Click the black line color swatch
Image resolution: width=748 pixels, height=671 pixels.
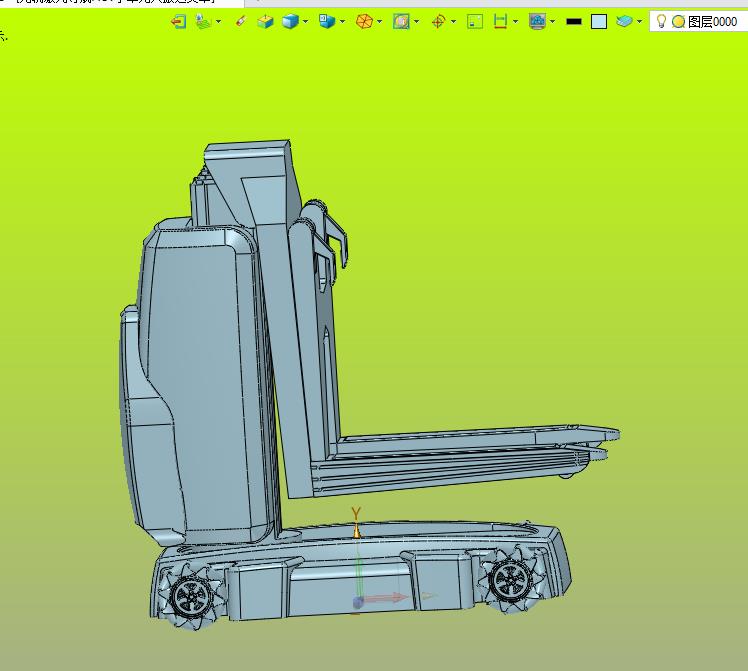pos(574,21)
